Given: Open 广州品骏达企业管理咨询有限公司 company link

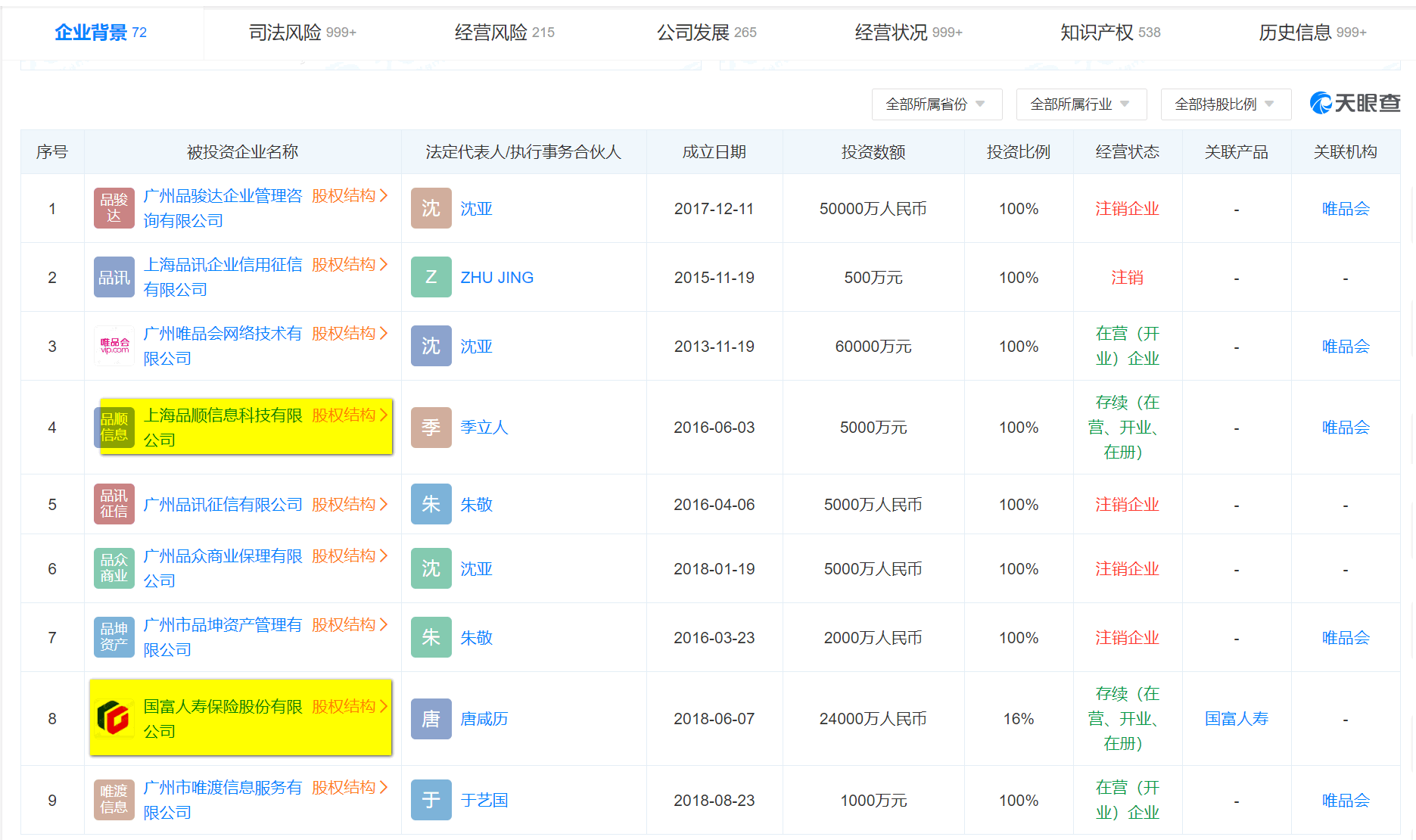Looking at the screenshot, I should click(x=223, y=208).
